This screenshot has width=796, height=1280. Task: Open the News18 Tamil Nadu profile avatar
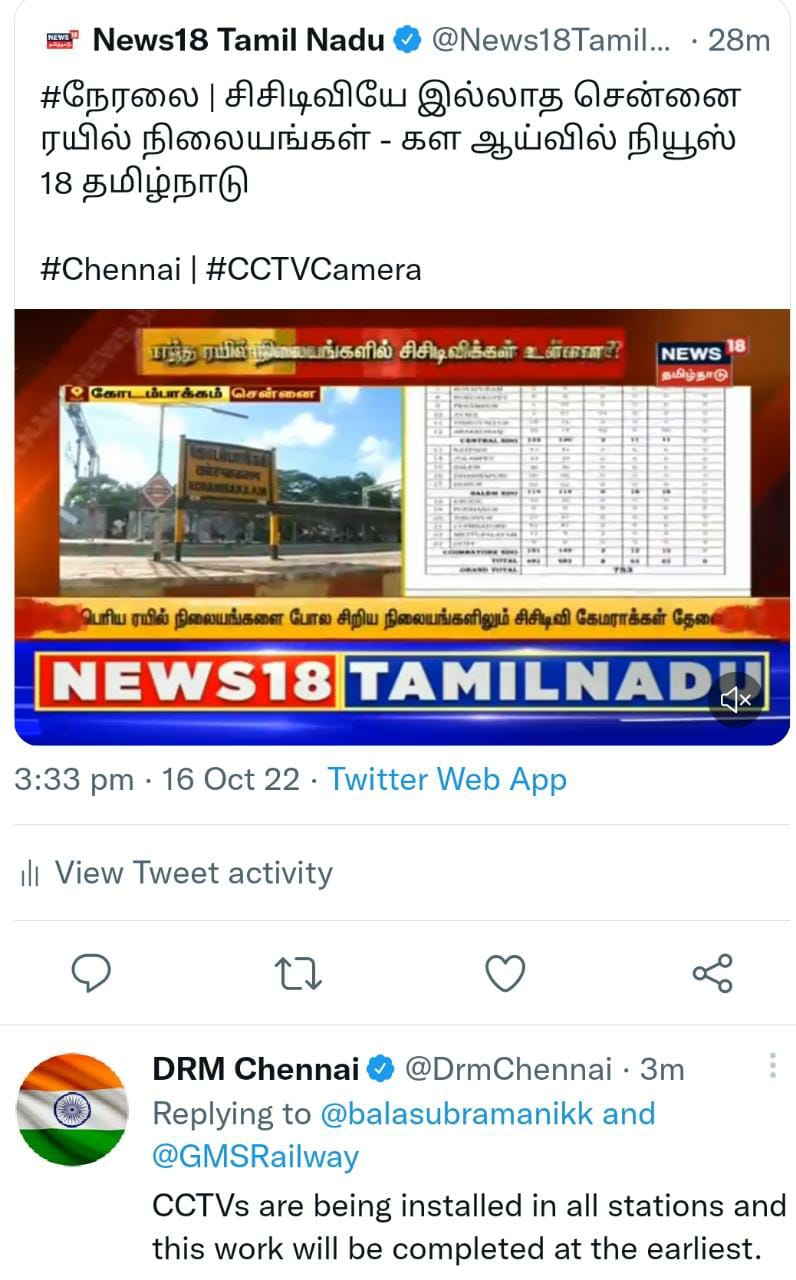click(x=61, y=41)
